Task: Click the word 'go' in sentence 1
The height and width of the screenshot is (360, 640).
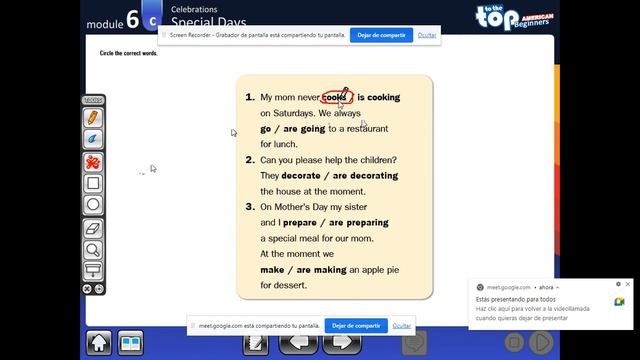Action: coord(266,129)
